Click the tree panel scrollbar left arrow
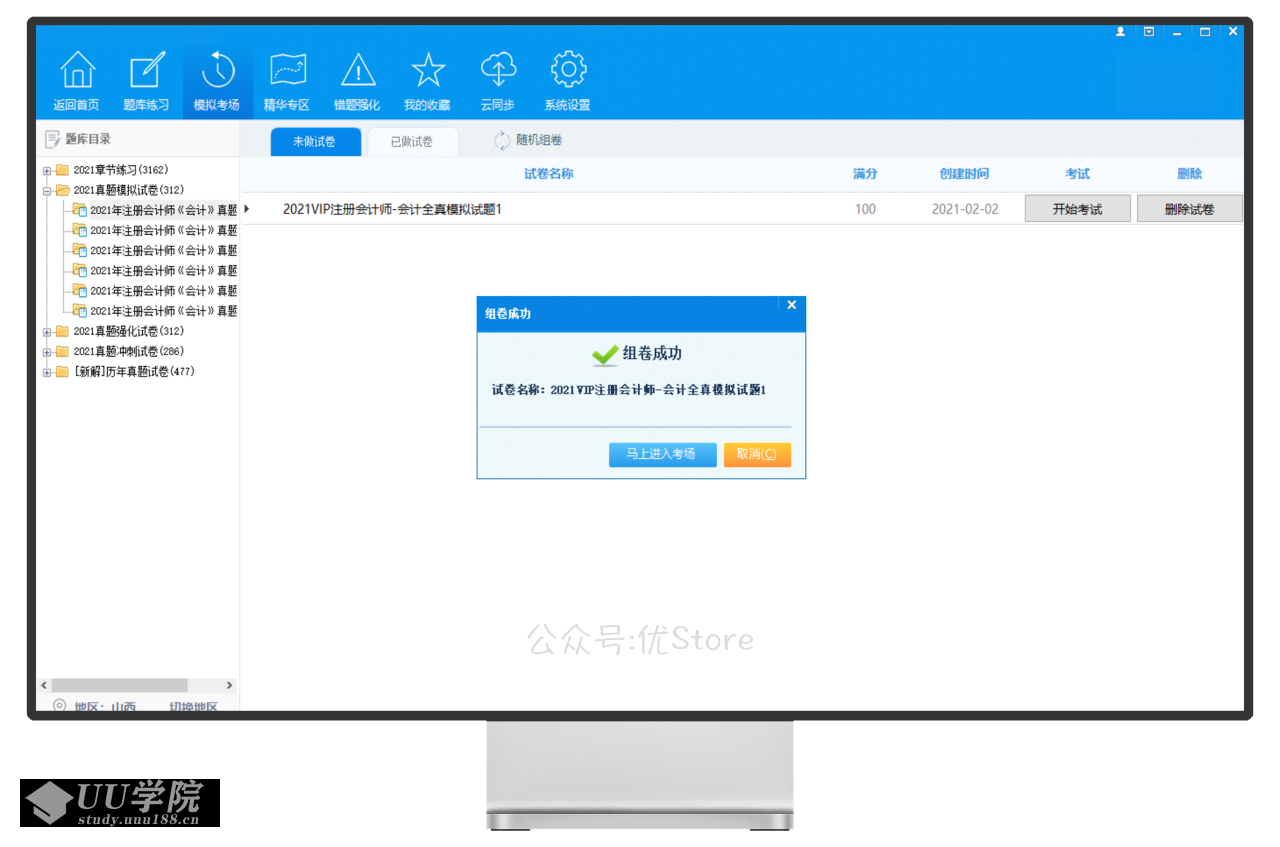The width and height of the screenshot is (1280, 847). tap(44, 685)
